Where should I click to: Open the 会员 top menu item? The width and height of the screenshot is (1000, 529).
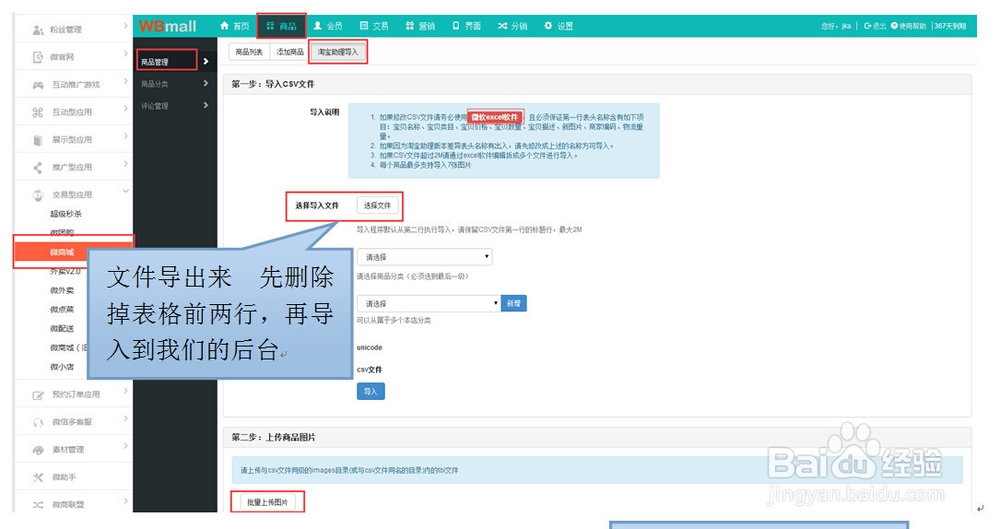pyautogui.click(x=328, y=26)
